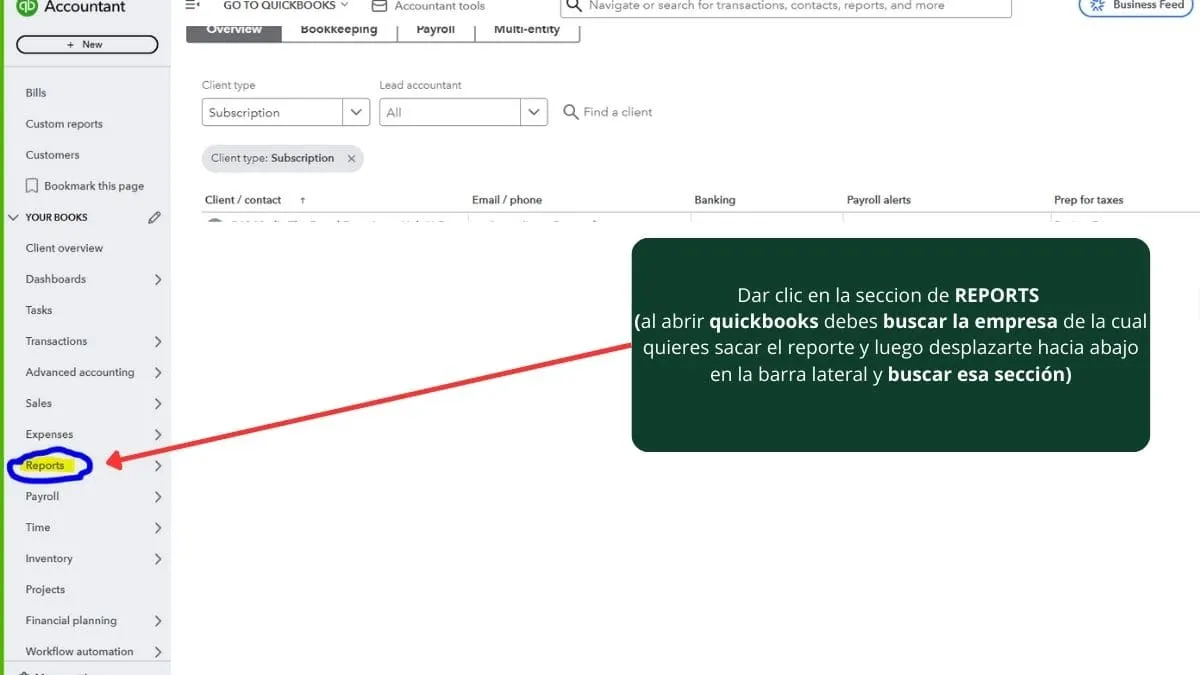Open Accountant tools menu

click(428, 5)
